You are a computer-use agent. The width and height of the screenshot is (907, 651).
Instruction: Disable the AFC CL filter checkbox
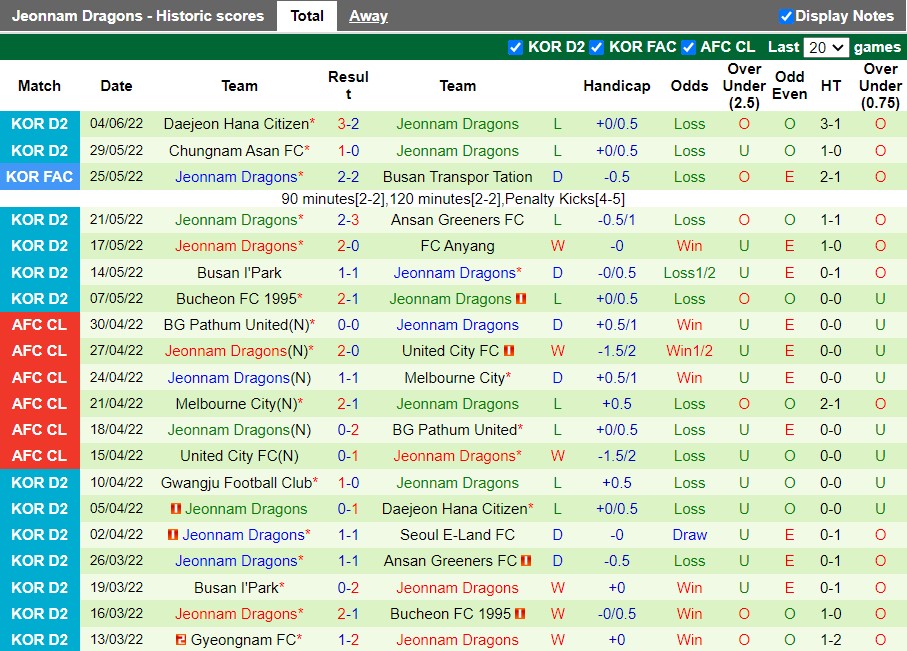(x=689, y=47)
